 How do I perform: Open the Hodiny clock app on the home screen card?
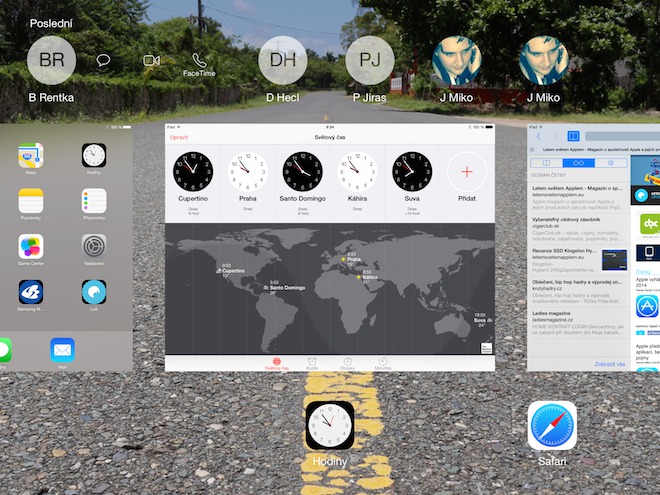[x=94, y=155]
